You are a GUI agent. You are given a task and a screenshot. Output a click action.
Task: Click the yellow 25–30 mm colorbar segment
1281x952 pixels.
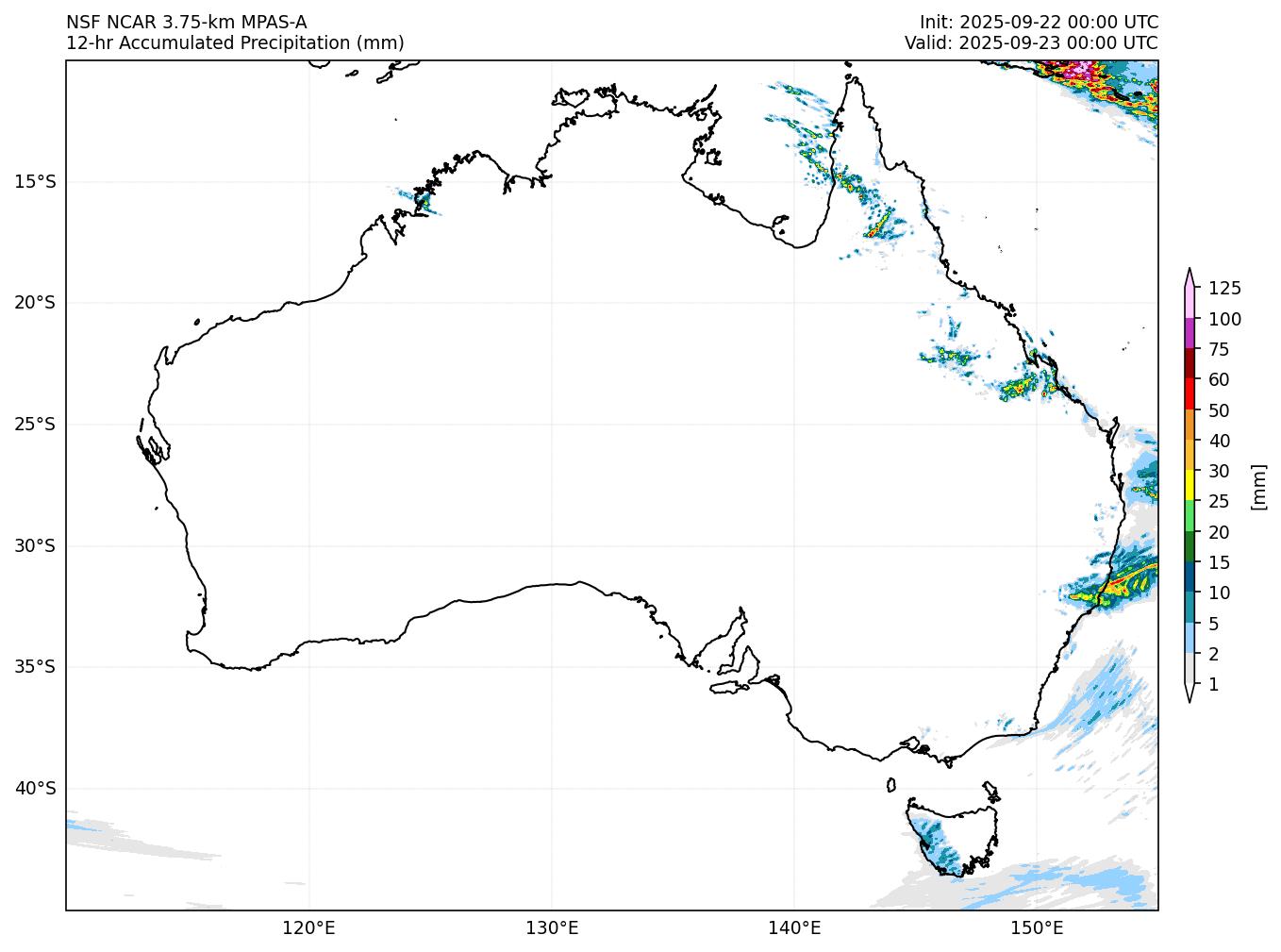coord(1189,486)
